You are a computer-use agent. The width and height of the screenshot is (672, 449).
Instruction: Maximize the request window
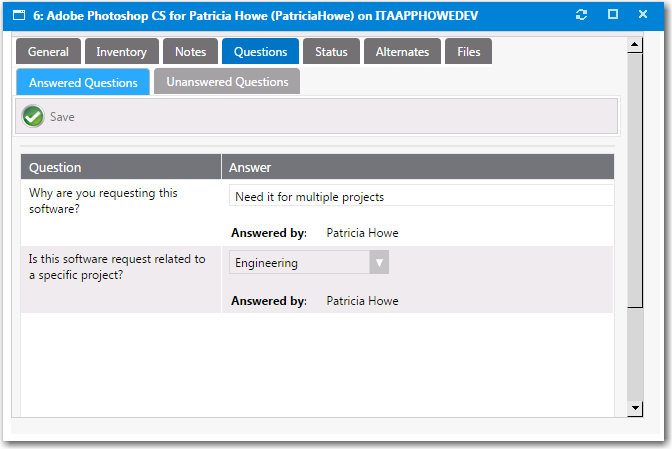[x=613, y=15]
